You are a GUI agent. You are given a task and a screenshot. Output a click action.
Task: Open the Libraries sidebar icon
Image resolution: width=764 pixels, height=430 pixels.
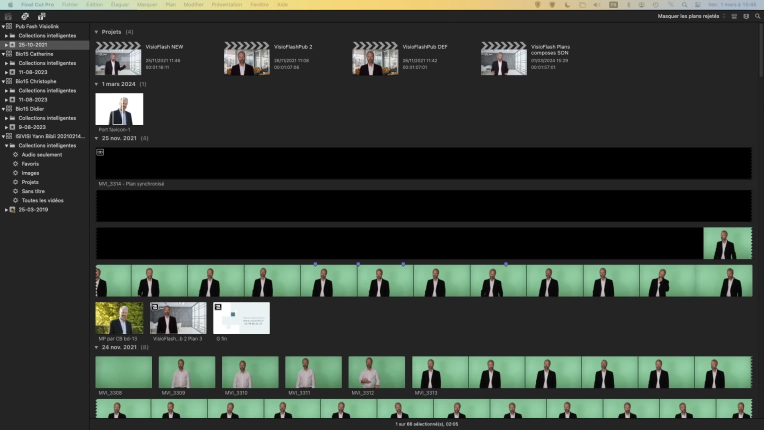8,17
